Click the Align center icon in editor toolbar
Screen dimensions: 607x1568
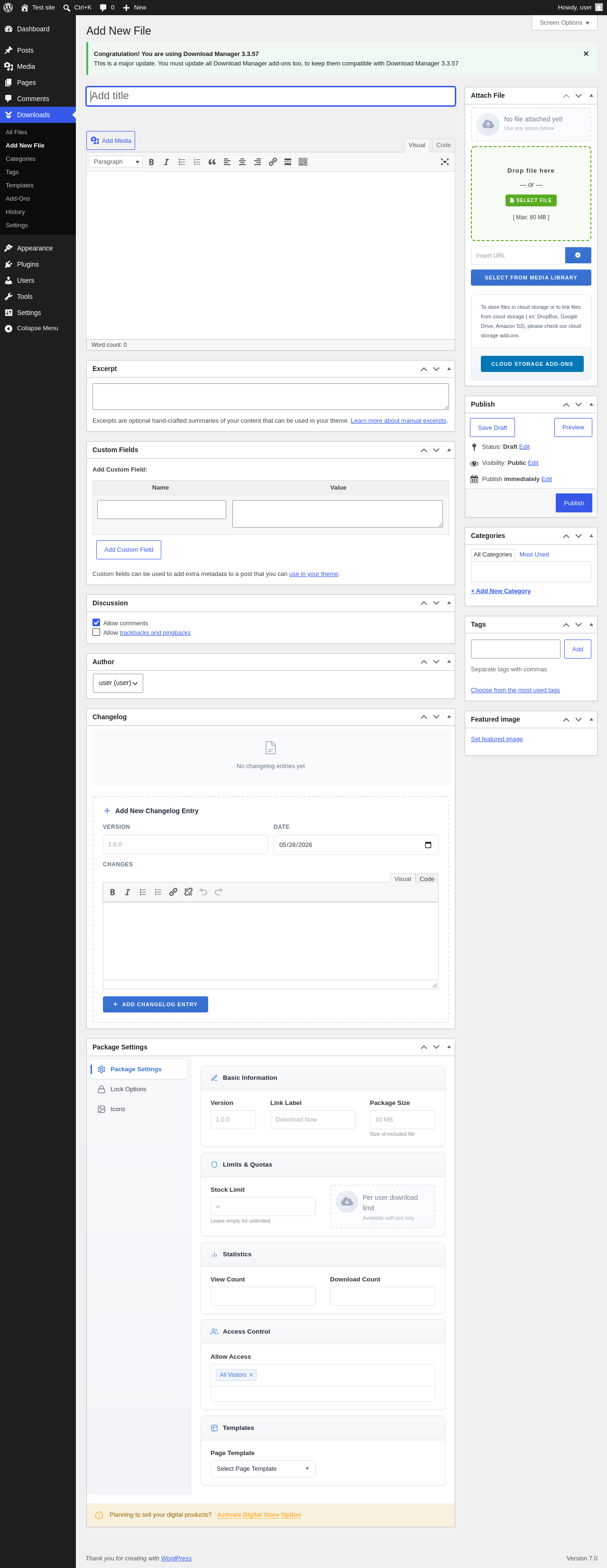pos(242,162)
